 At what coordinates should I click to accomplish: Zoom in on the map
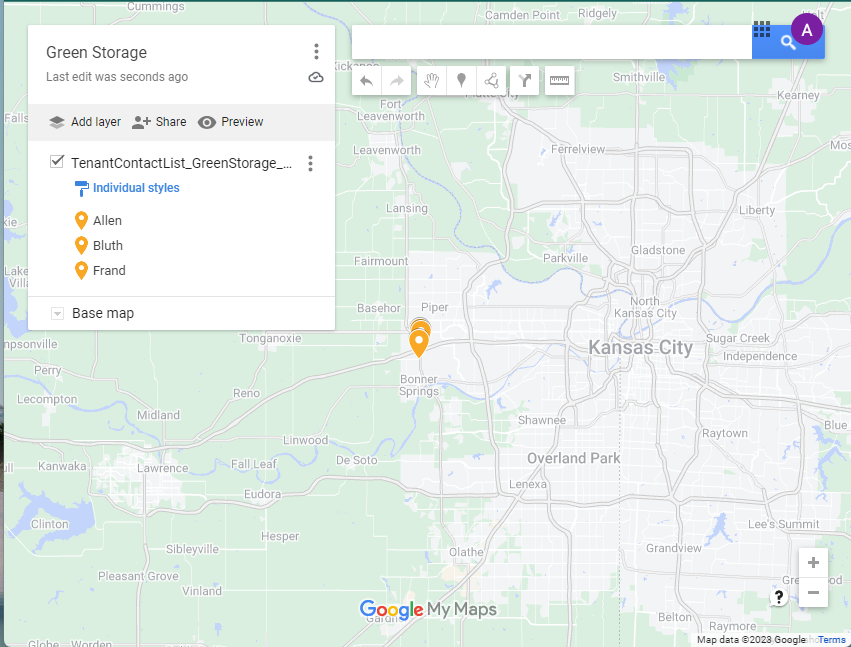(x=813, y=563)
